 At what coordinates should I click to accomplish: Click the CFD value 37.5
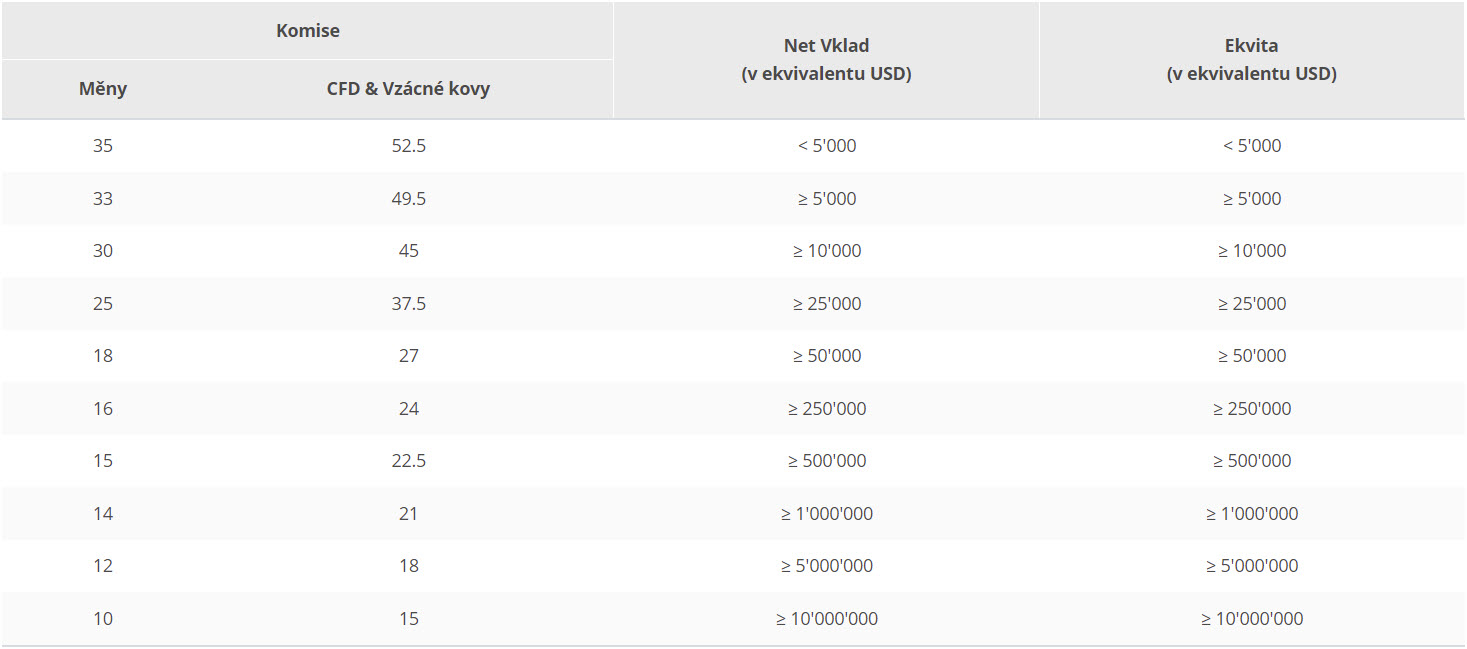408,304
